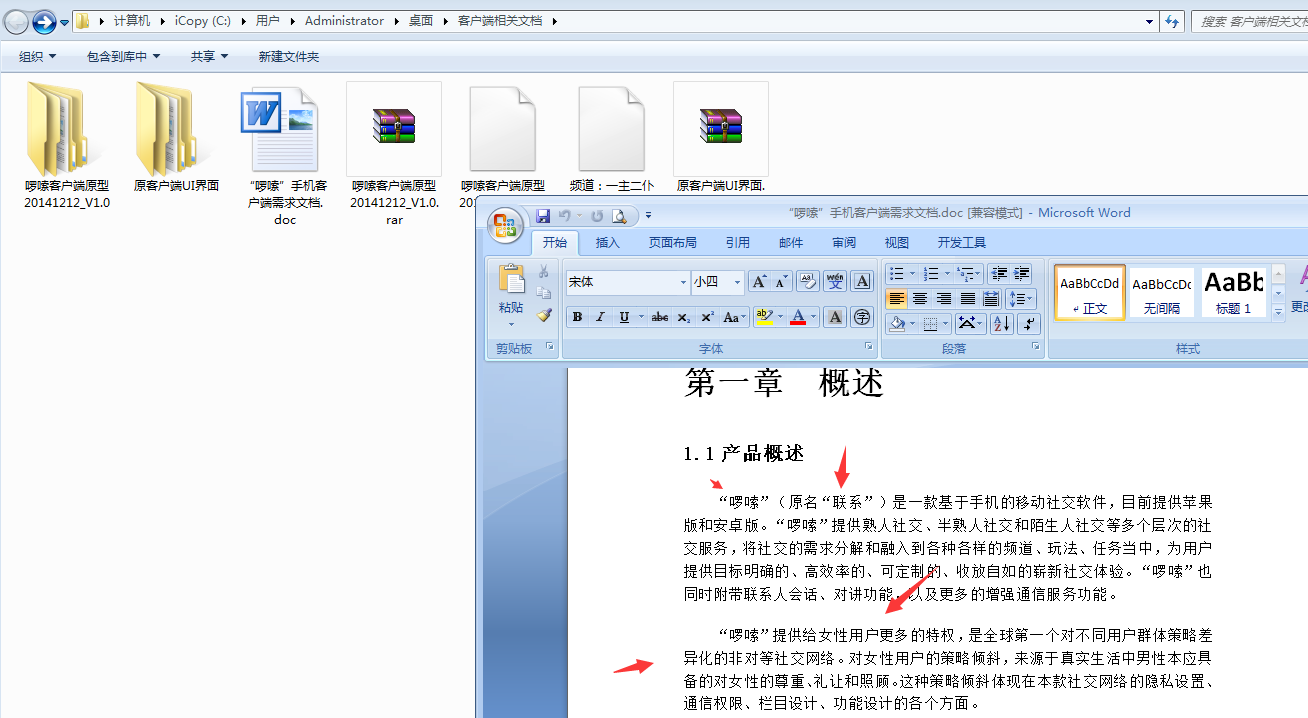The height and width of the screenshot is (718, 1308).
Task: Click the Copy icon in clipboard group
Action: (544, 293)
